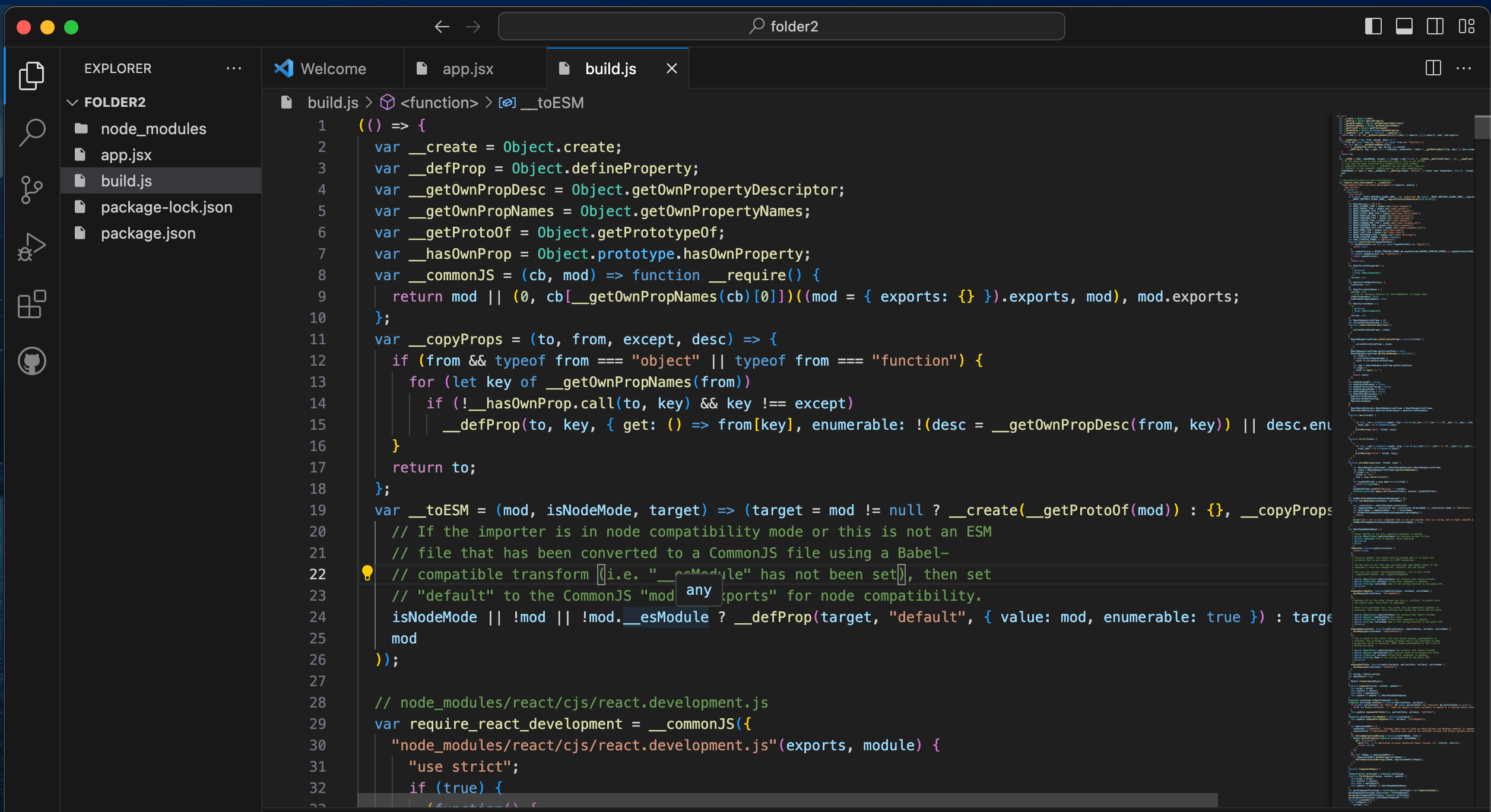Click require_react_development on line 29
Screen dimensions: 1491x812
tap(516, 724)
